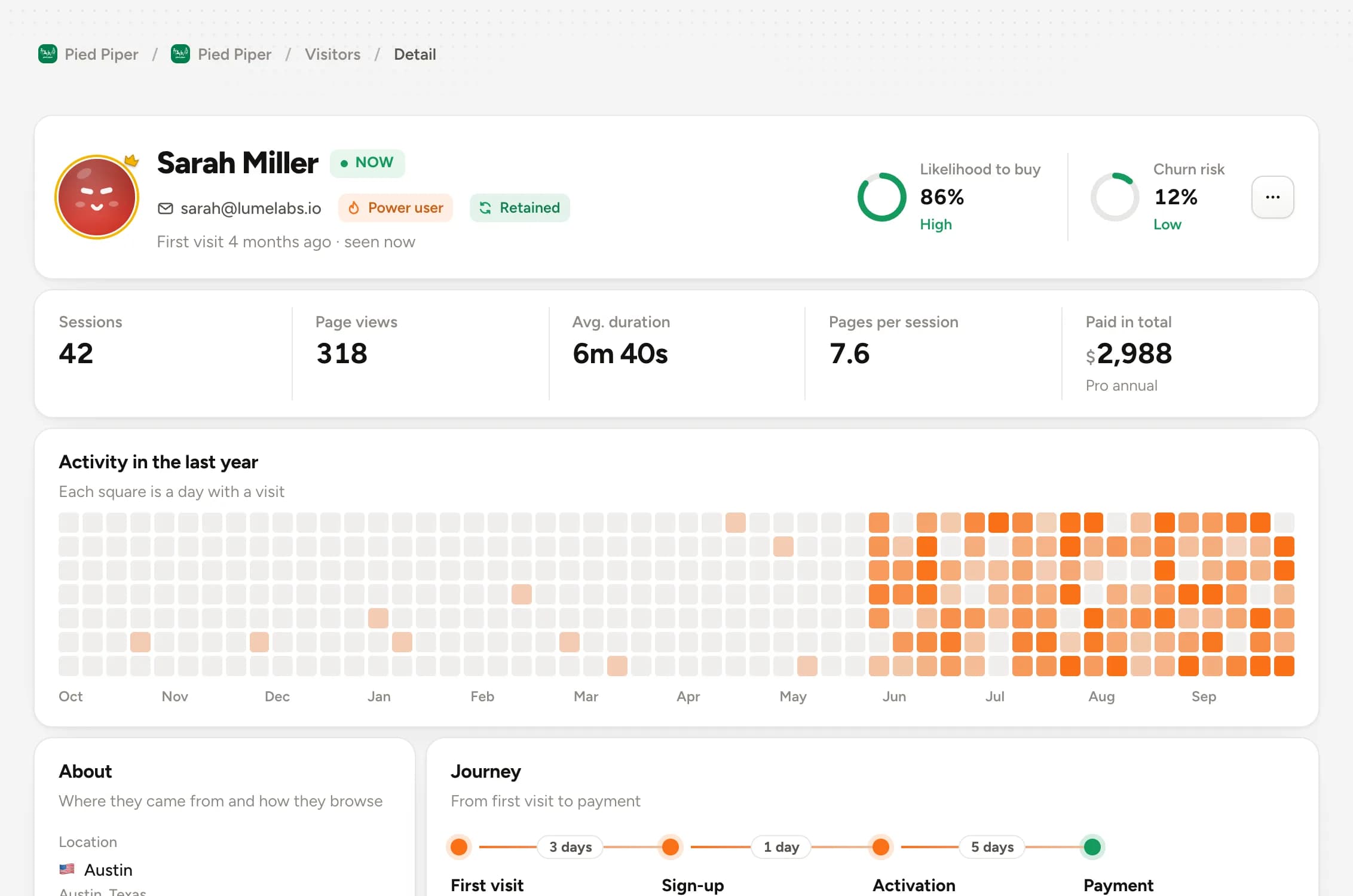
Task: Click the green Payment journey dot
Action: click(1092, 847)
